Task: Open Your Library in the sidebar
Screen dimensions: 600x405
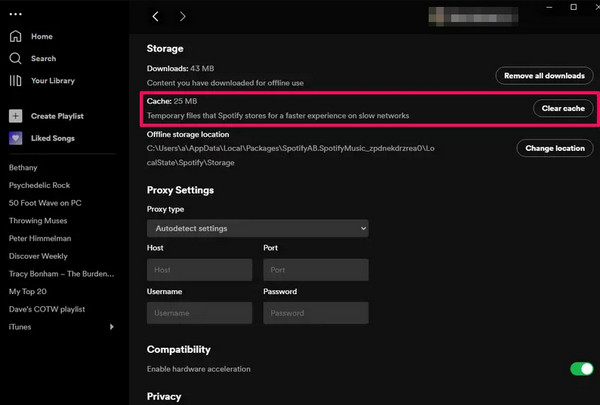Action: [53, 81]
